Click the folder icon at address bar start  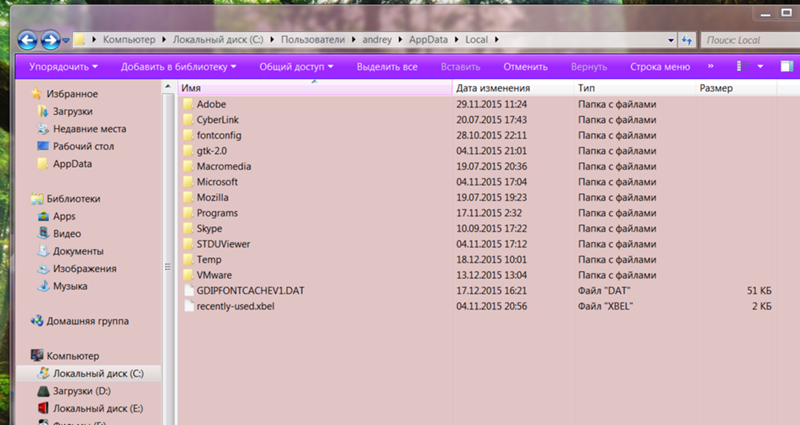(80, 40)
